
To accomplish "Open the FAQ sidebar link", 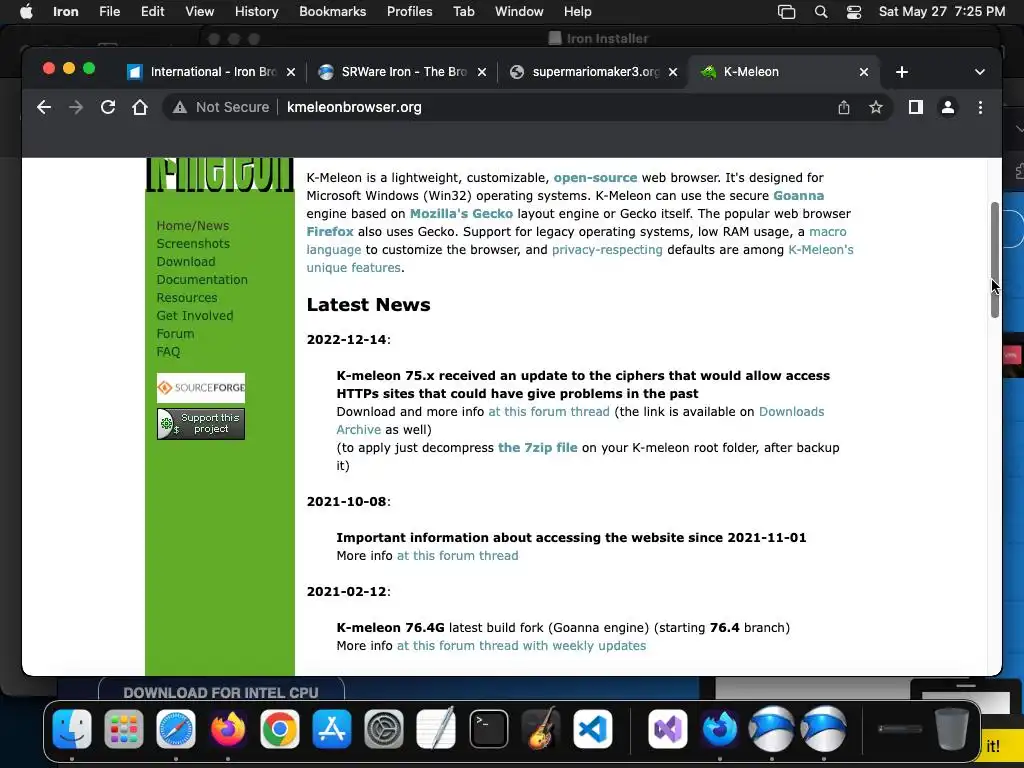I will (x=168, y=351).
